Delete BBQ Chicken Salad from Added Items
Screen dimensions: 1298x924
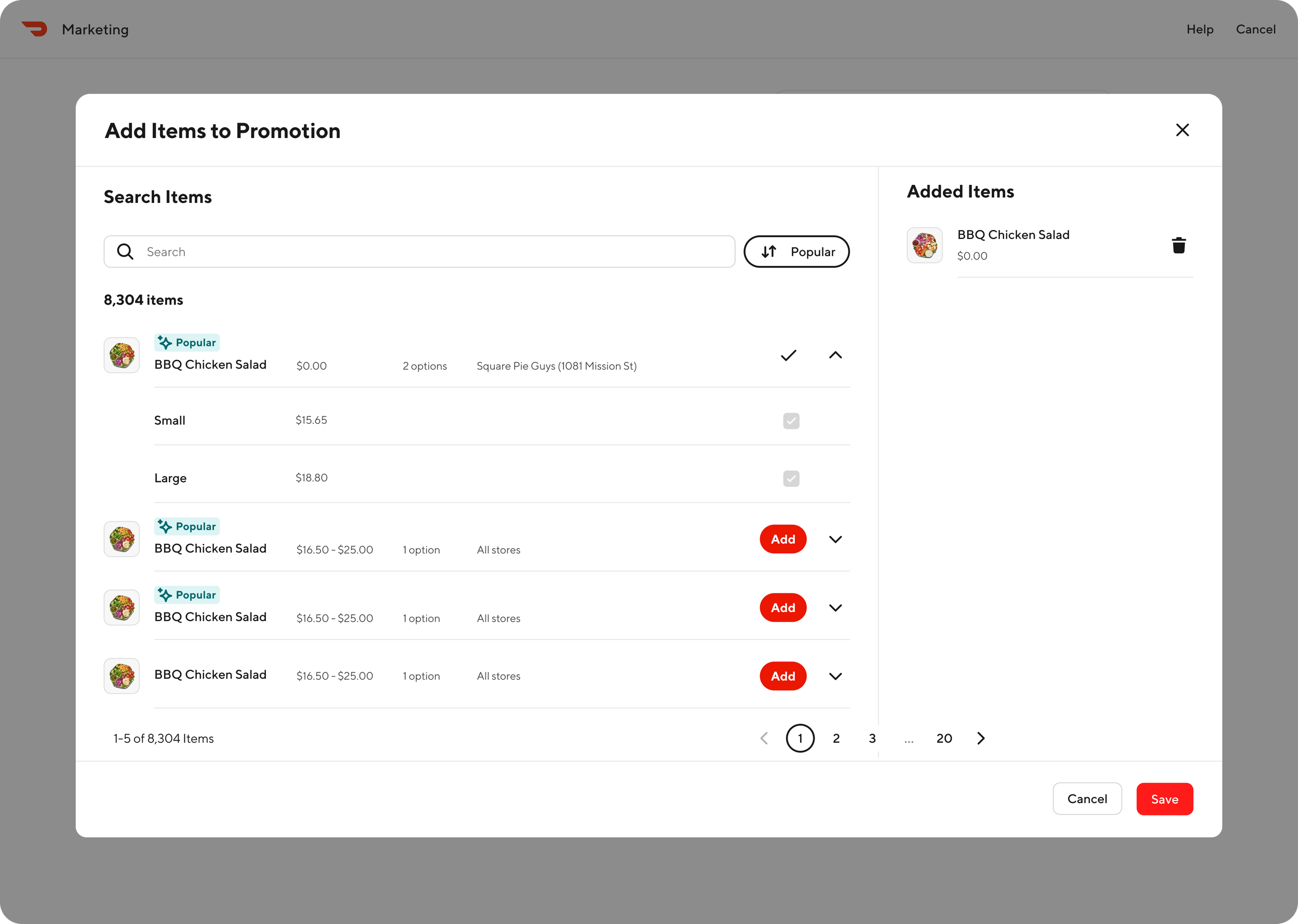point(1179,245)
